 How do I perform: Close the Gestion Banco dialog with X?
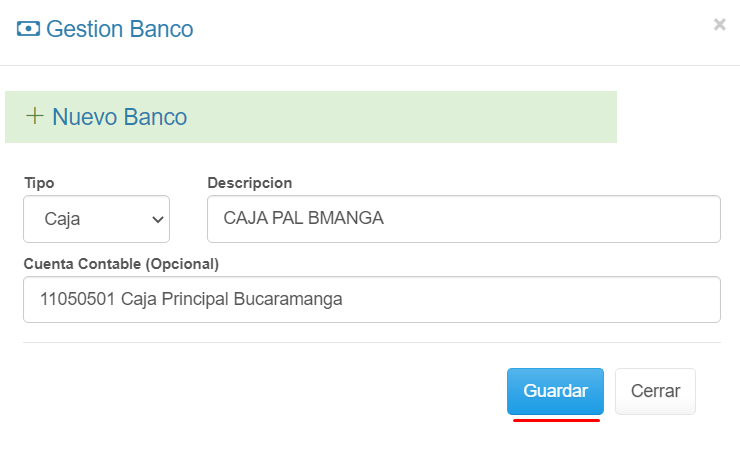(719, 25)
